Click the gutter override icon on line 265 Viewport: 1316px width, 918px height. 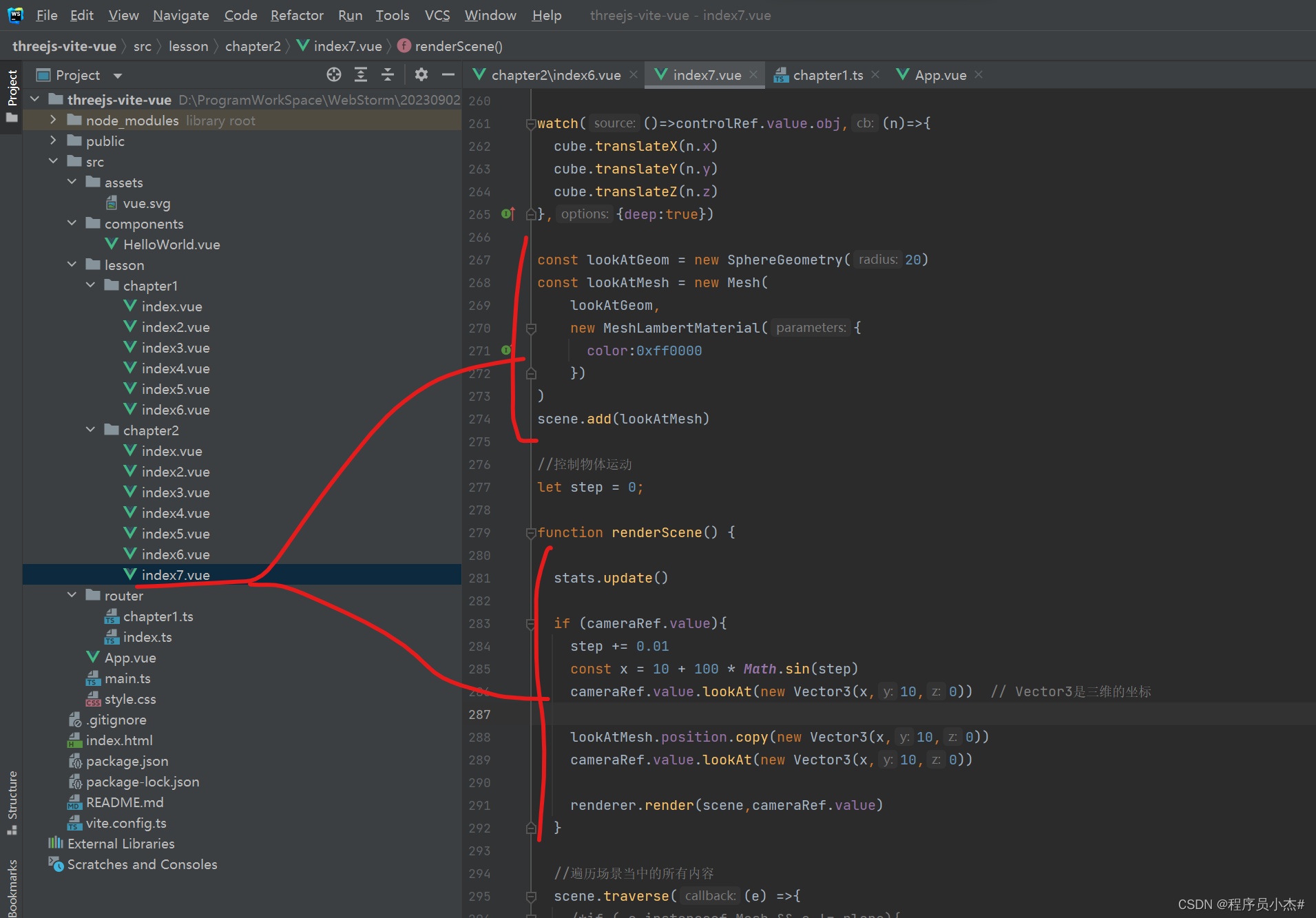pyautogui.click(x=508, y=214)
